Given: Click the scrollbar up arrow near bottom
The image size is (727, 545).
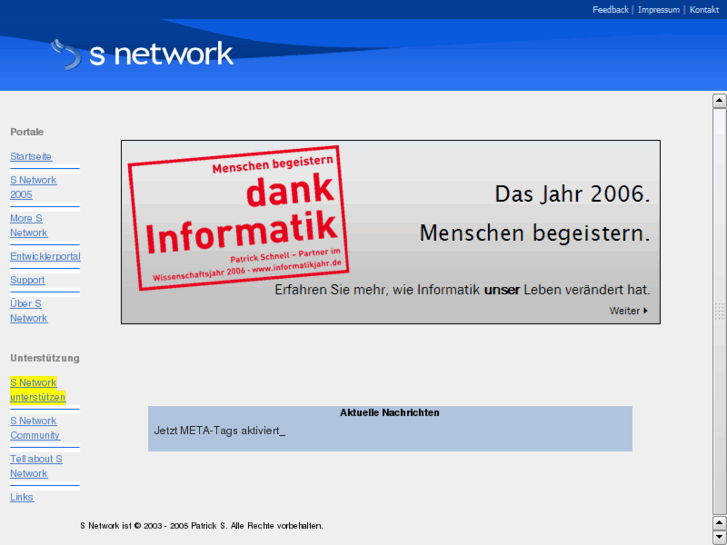Looking at the screenshot, I should (719, 523).
